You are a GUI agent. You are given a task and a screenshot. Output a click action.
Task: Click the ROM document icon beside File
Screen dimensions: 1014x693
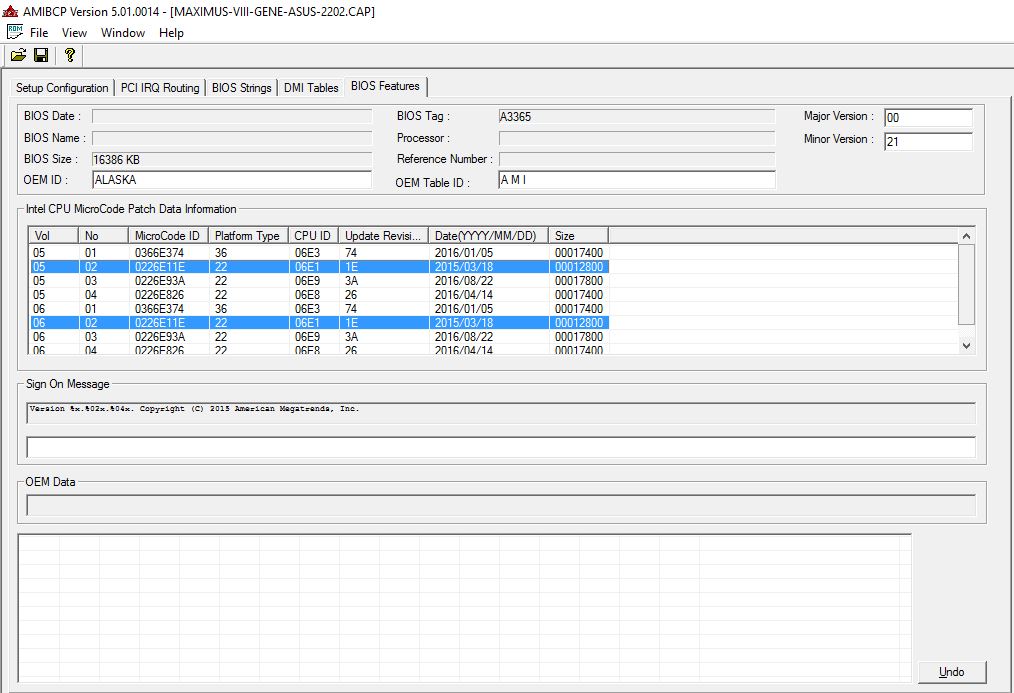coord(14,32)
